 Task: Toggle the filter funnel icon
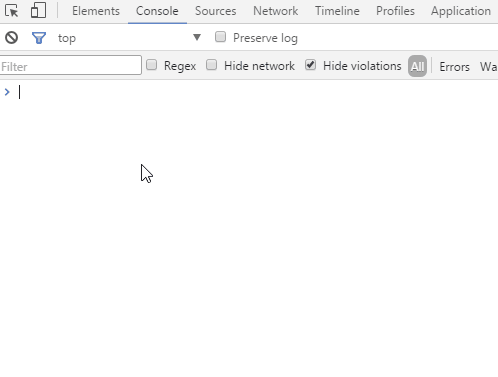tap(39, 38)
